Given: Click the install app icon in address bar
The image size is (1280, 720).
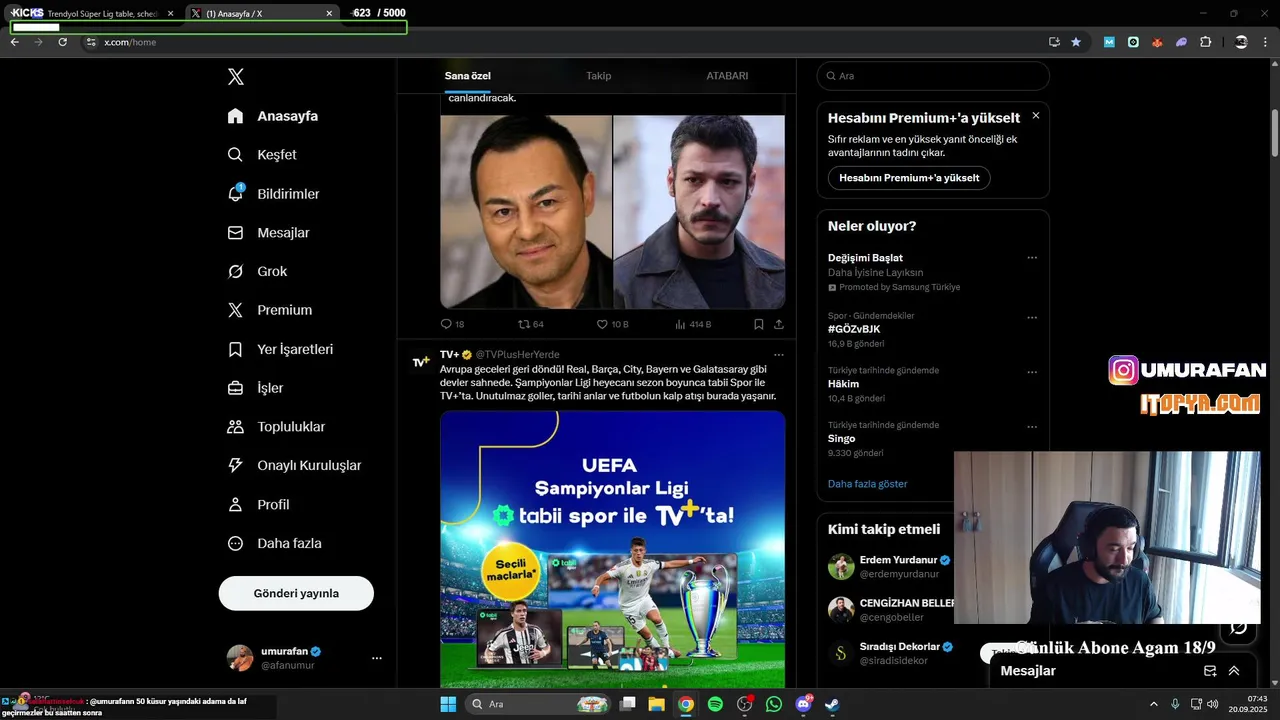Looking at the screenshot, I should 1054,42.
